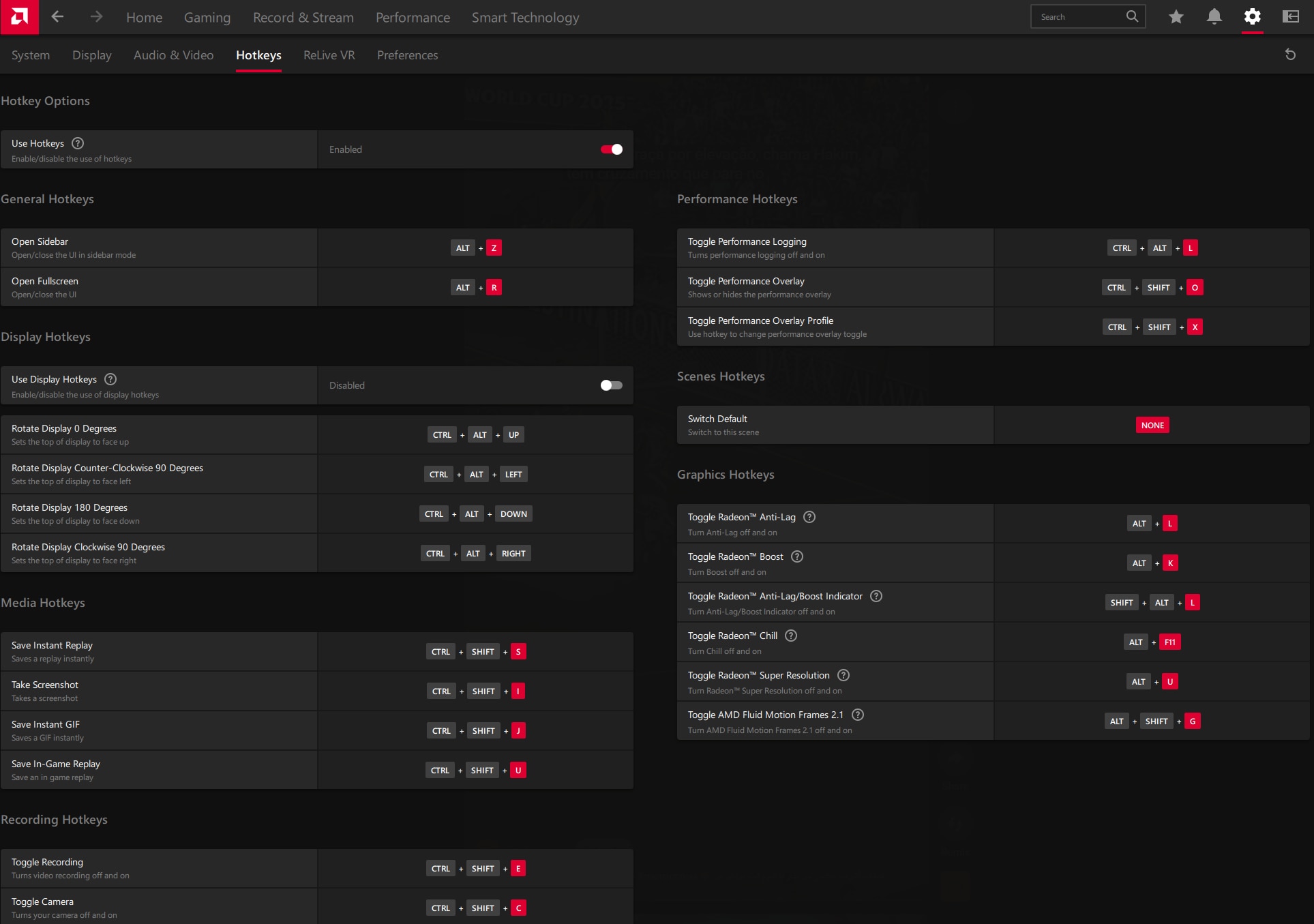1314x924 pixels.
Task: Switch to the Display tab
Action: (x=92, y=55)
